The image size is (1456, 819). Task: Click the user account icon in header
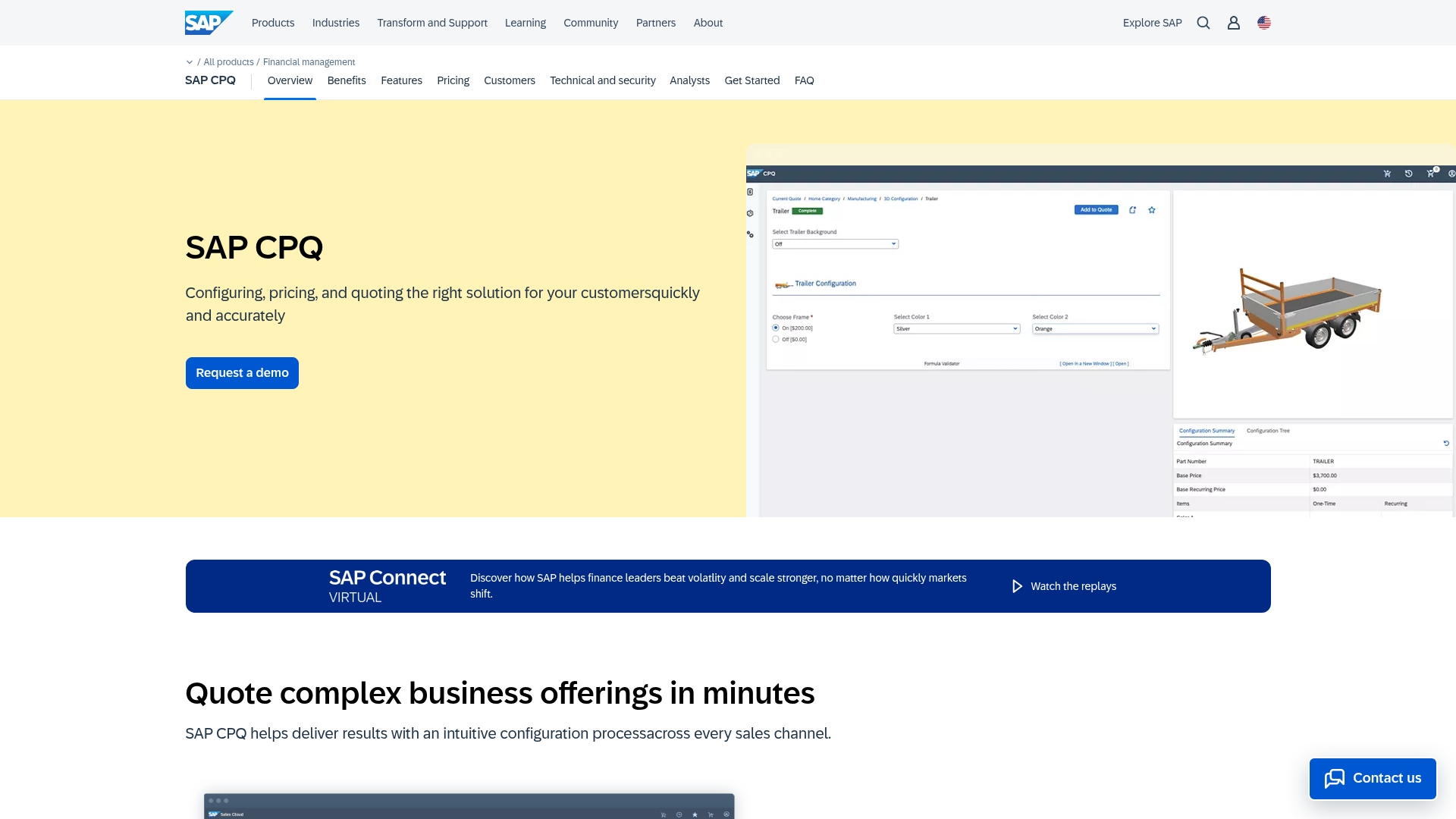pos(1233,23)
